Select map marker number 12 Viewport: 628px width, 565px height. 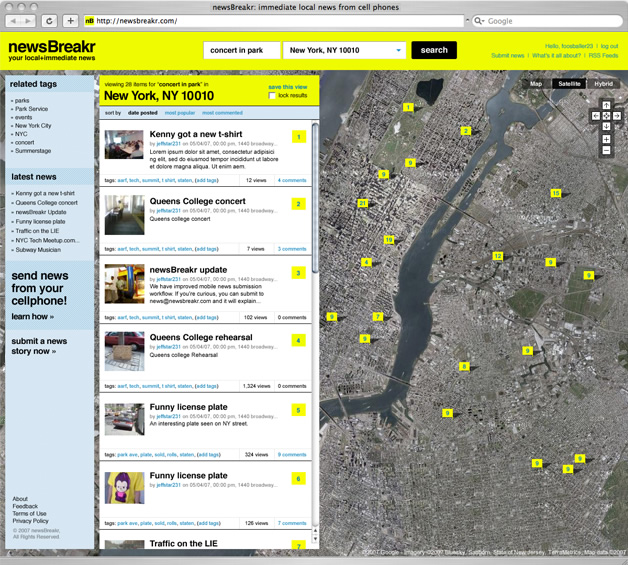(497, 255)
